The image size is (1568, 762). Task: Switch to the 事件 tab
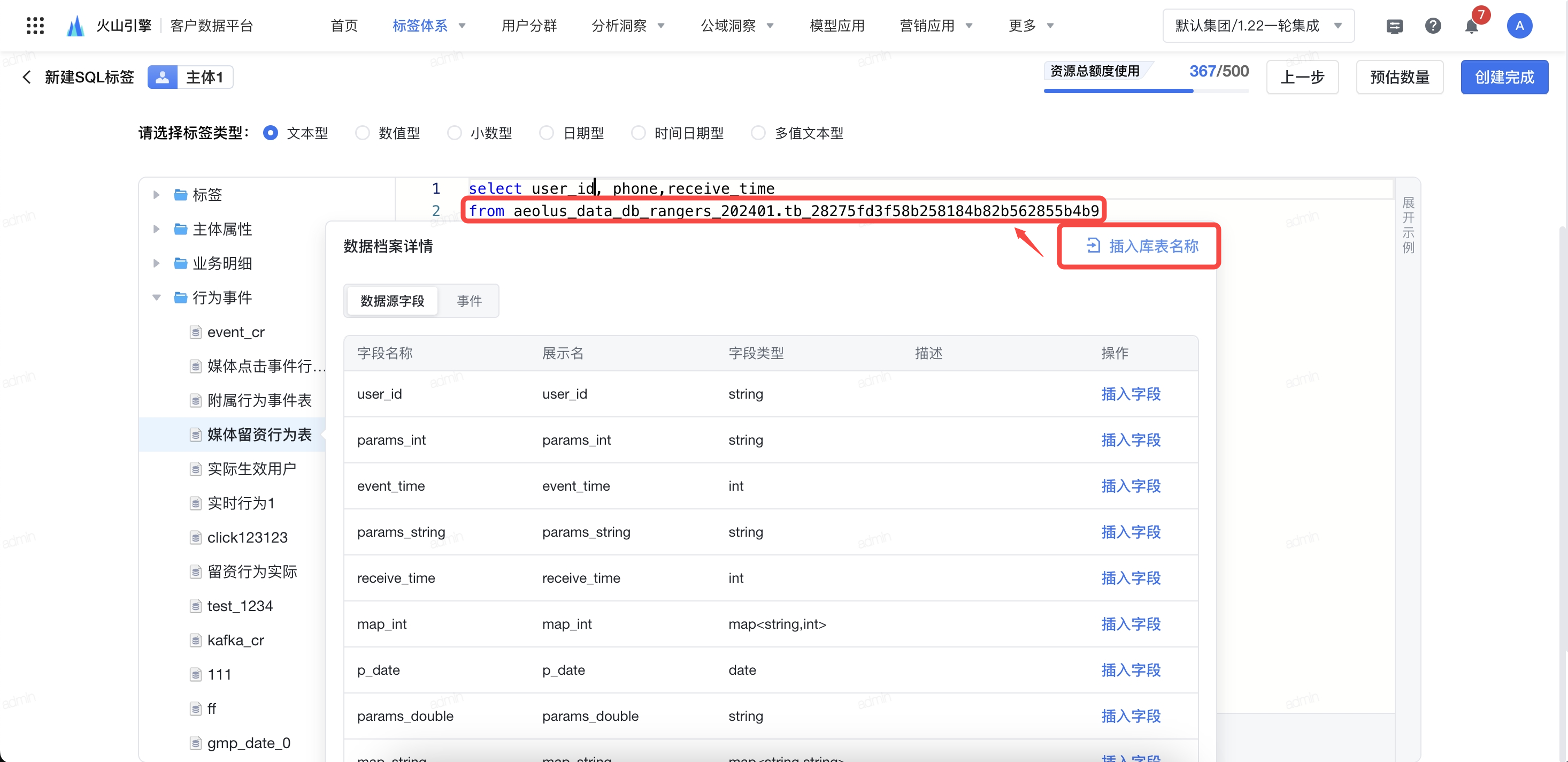(470, 301)
